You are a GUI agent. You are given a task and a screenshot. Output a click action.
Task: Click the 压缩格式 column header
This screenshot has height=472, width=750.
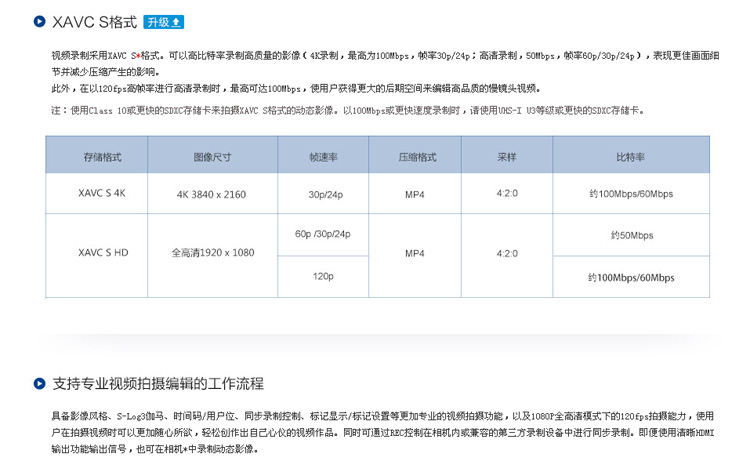416,156
